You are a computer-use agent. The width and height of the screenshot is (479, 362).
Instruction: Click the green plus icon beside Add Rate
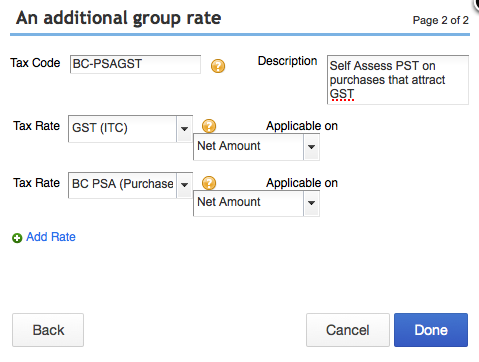17,238
